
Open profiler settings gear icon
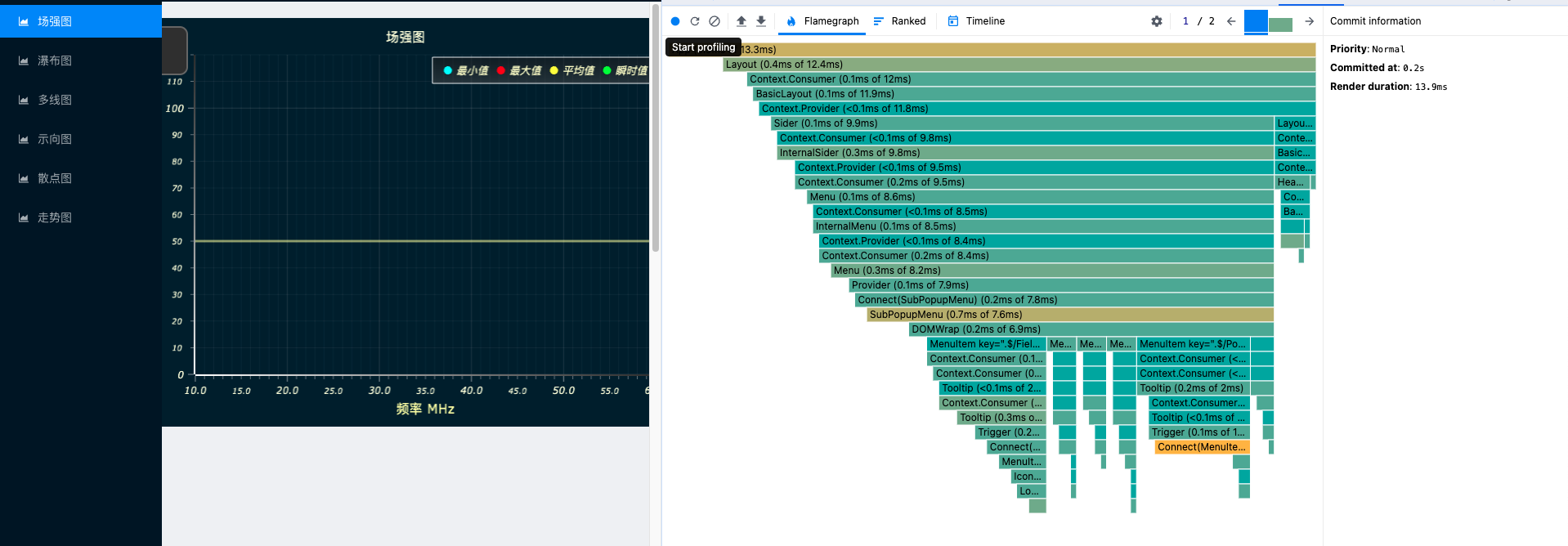[x=1157, y=21]
